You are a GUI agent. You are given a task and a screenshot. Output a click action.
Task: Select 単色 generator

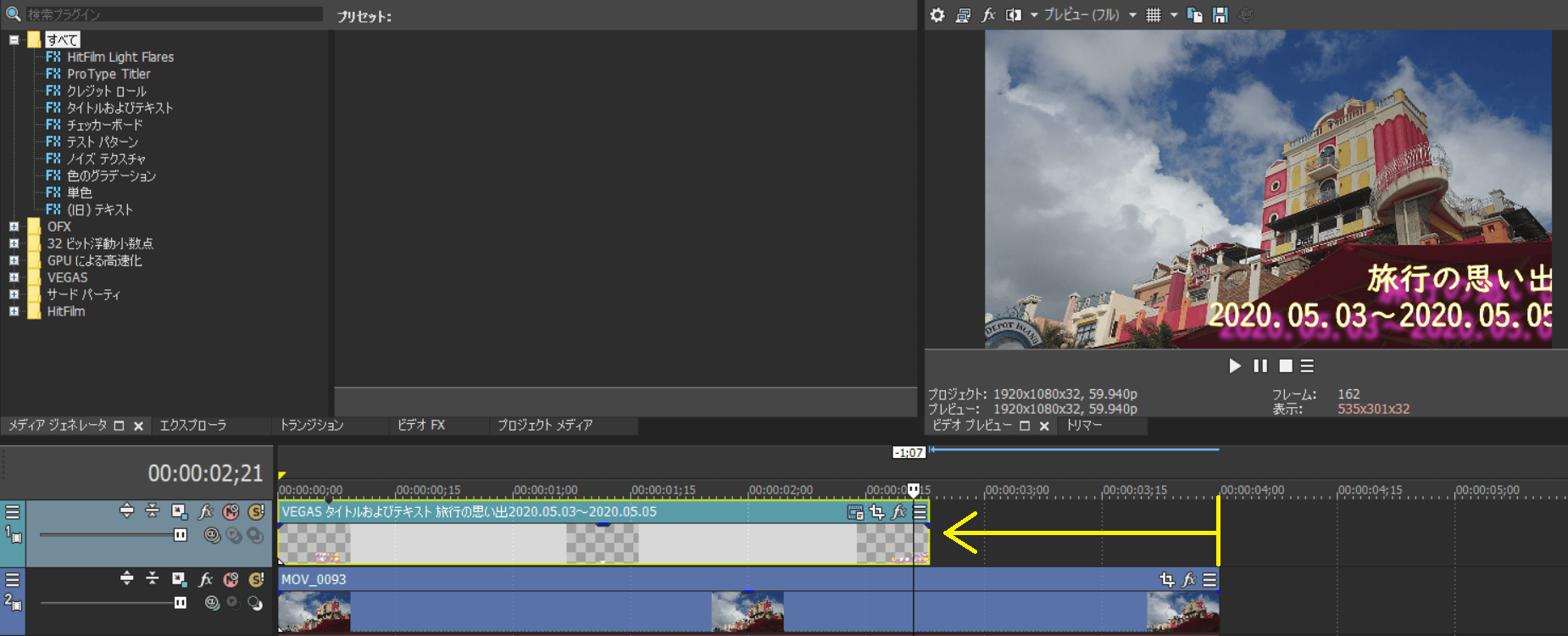[80, 192]
